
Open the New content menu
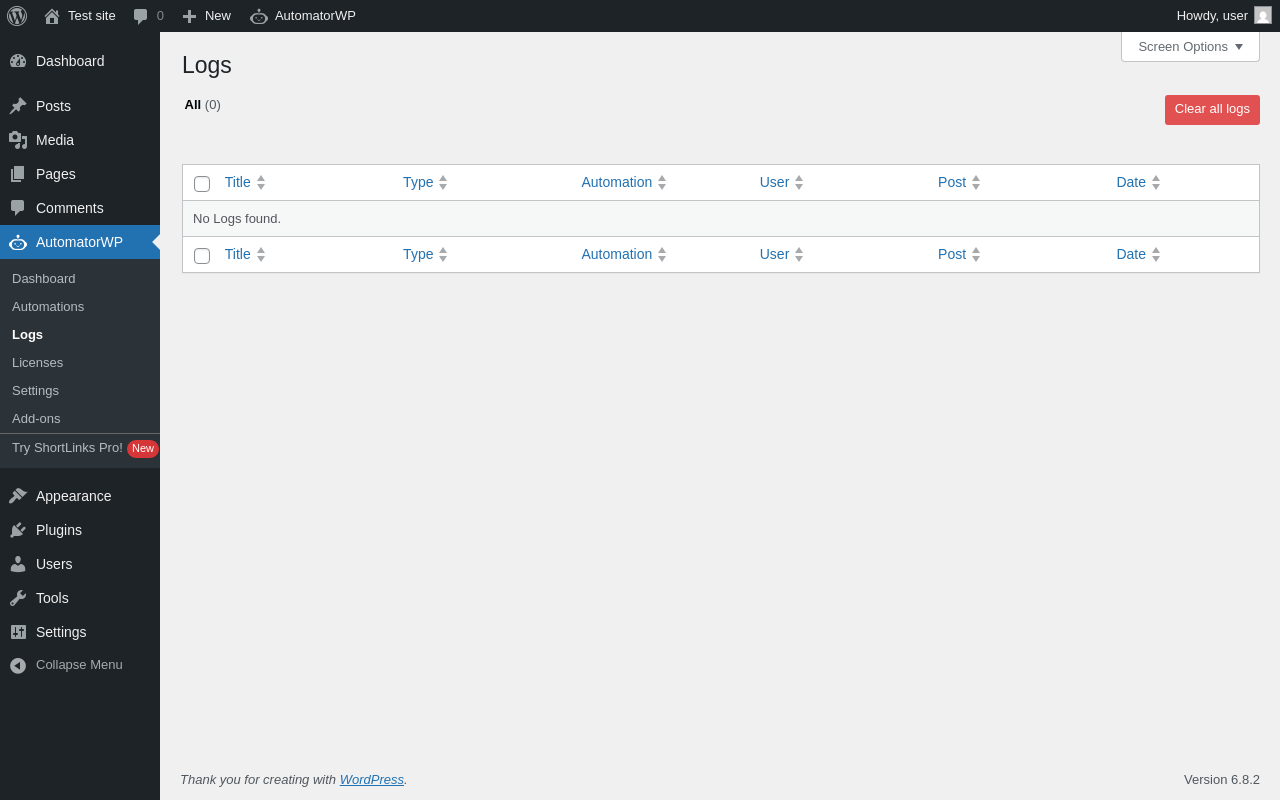click(207, 16)
